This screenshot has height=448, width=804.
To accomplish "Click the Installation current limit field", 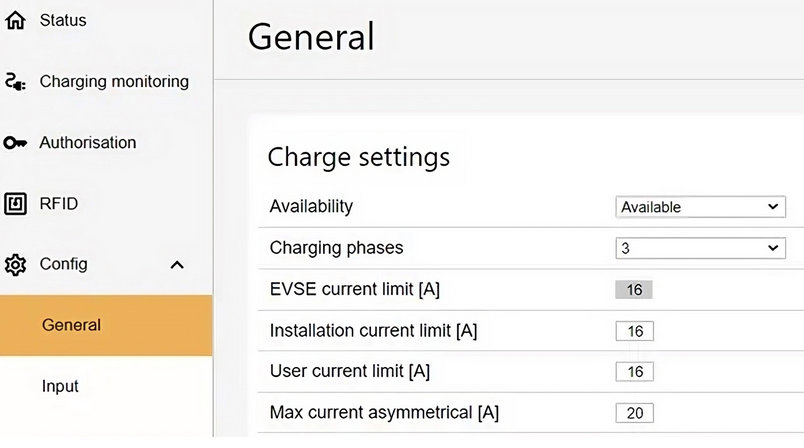I will [x=634, y=331].
